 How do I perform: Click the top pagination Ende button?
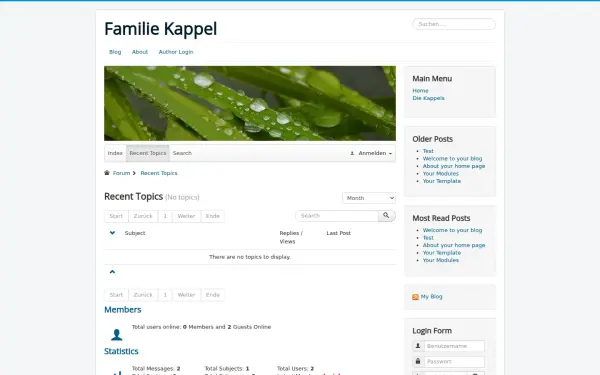coord(212,216)
